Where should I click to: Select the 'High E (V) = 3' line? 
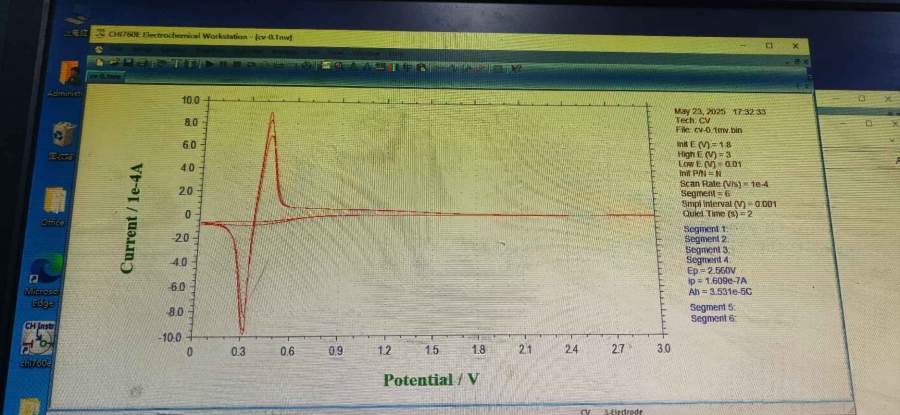[703, 155]
